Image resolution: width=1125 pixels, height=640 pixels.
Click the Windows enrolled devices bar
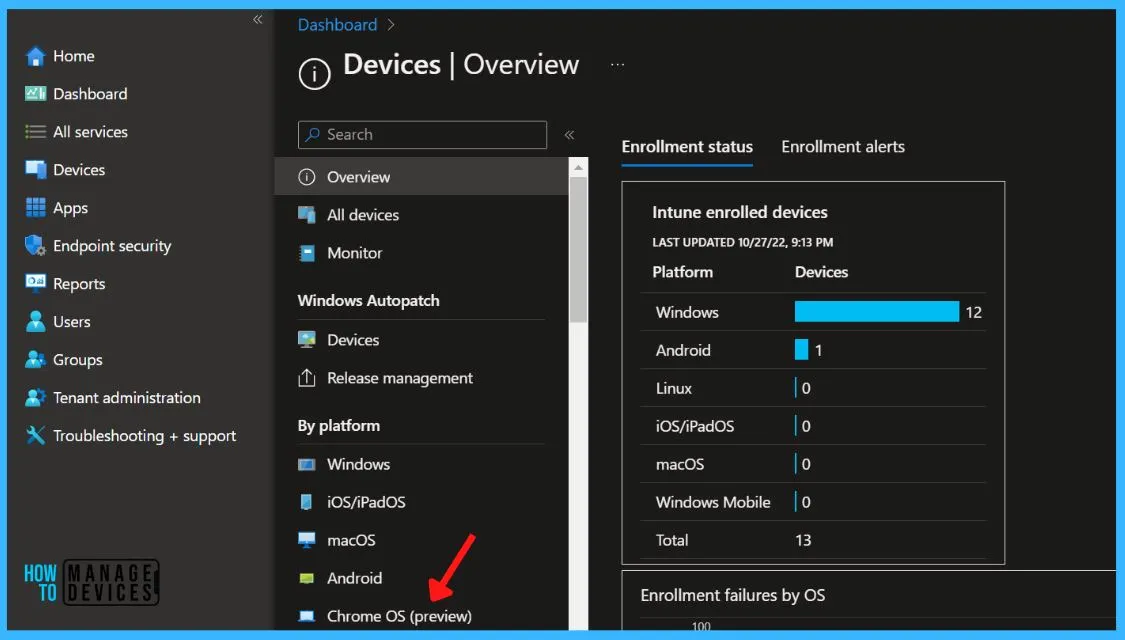[x=877, y=311]
